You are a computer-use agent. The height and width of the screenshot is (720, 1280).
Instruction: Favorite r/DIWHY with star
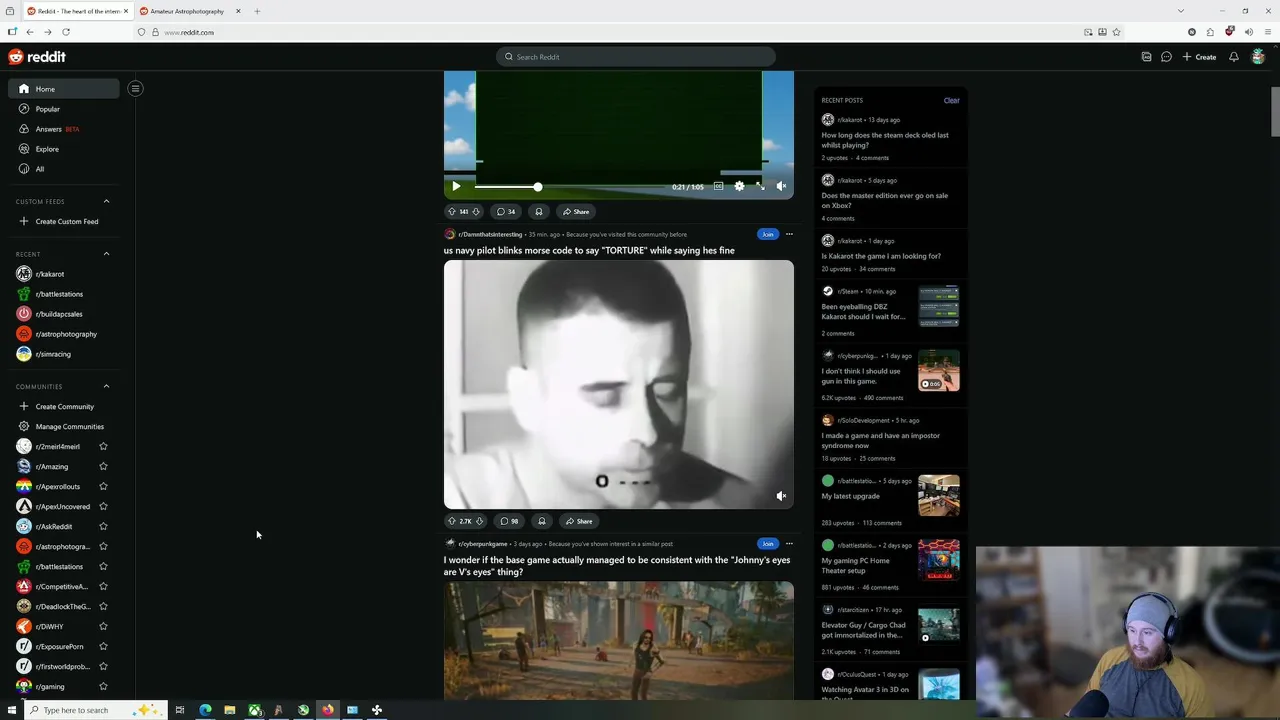[x=103, y=626]
